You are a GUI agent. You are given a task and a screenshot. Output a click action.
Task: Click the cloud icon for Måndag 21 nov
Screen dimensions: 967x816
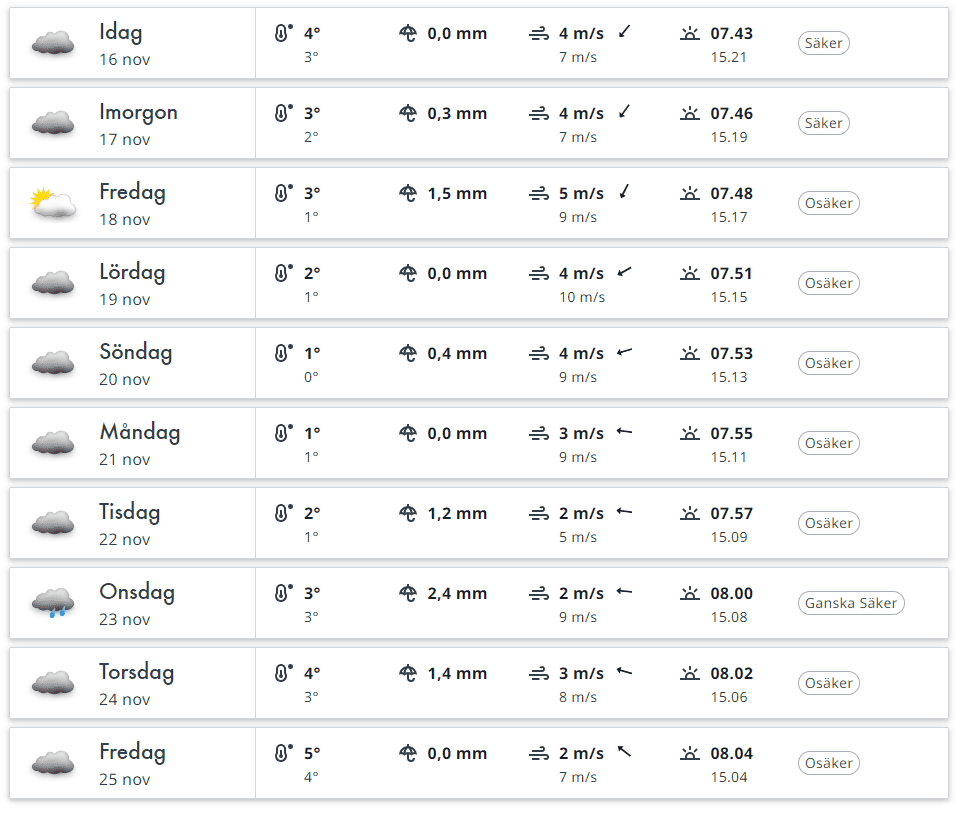click(x=53, y=443)
